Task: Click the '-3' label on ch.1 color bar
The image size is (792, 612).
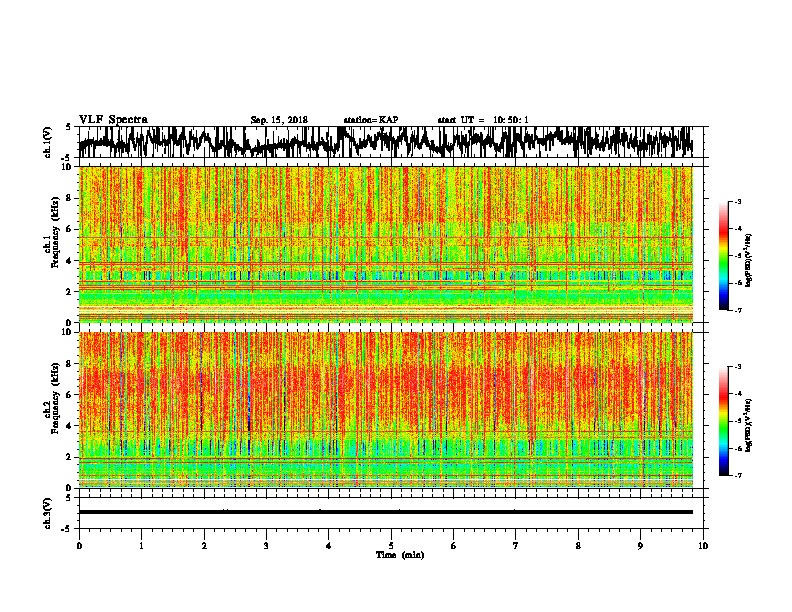Action: (738, 201)
